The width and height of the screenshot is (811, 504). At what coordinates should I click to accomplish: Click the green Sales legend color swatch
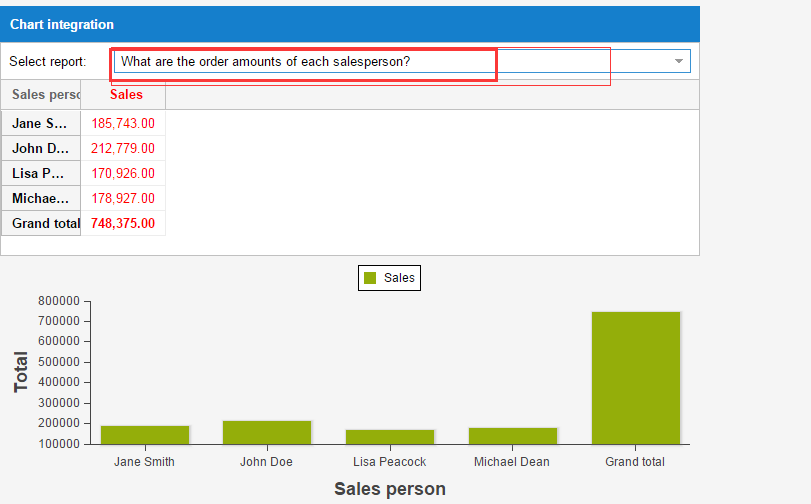pos(370,278)
